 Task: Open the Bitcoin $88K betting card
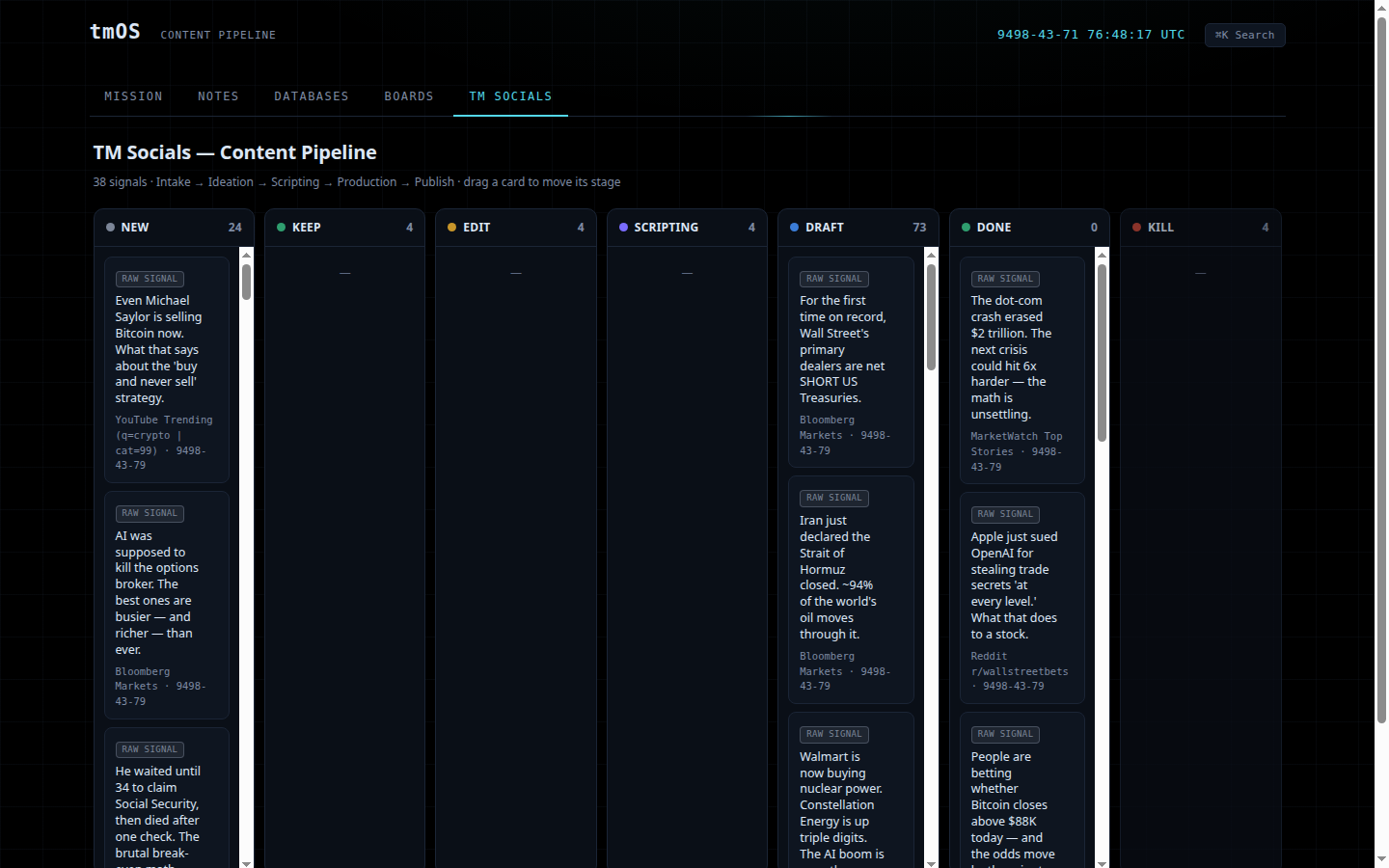pyautogui.click(x=1022, y=790)
